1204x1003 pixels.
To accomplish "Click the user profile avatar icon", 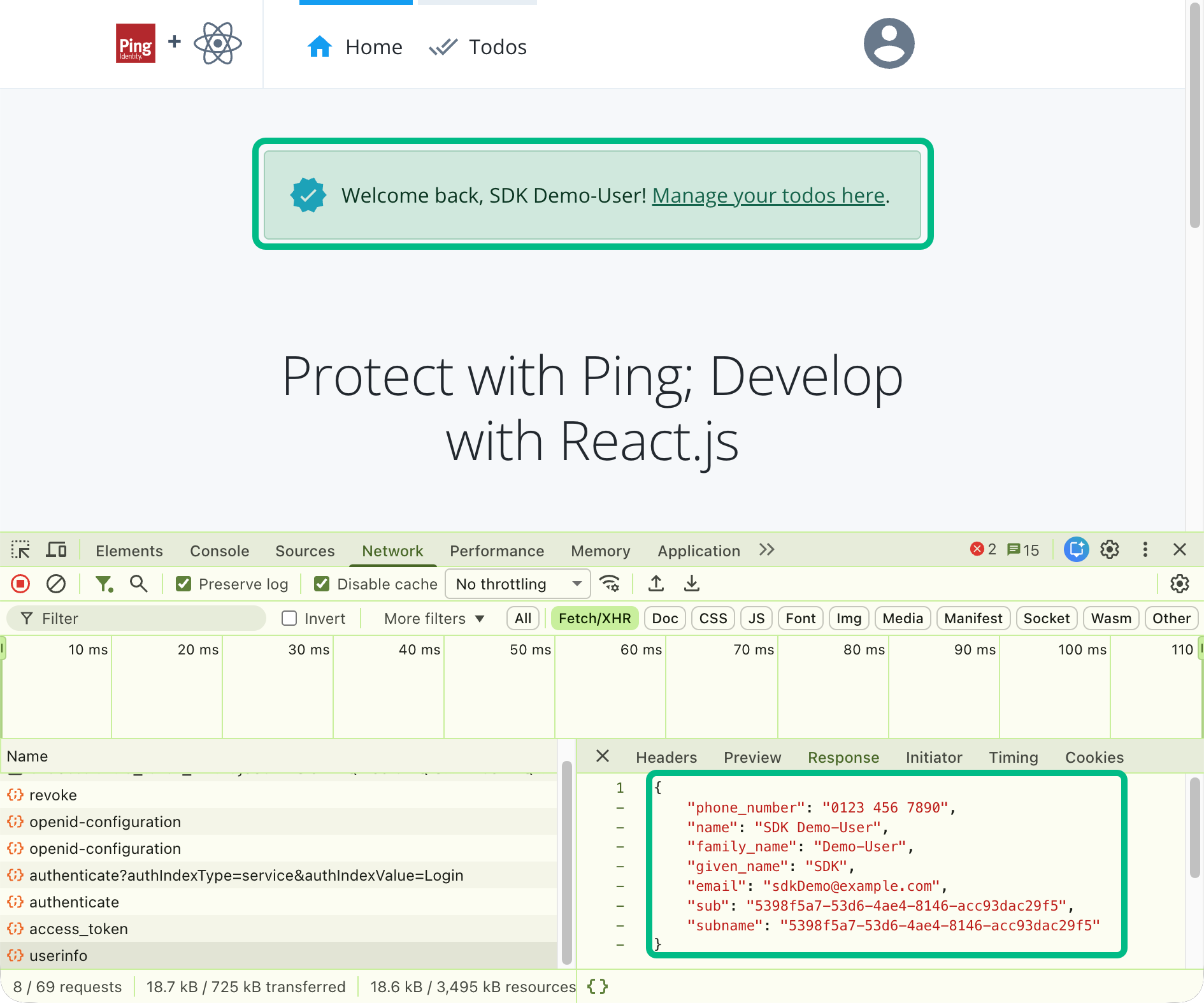I will pos(888,43).
